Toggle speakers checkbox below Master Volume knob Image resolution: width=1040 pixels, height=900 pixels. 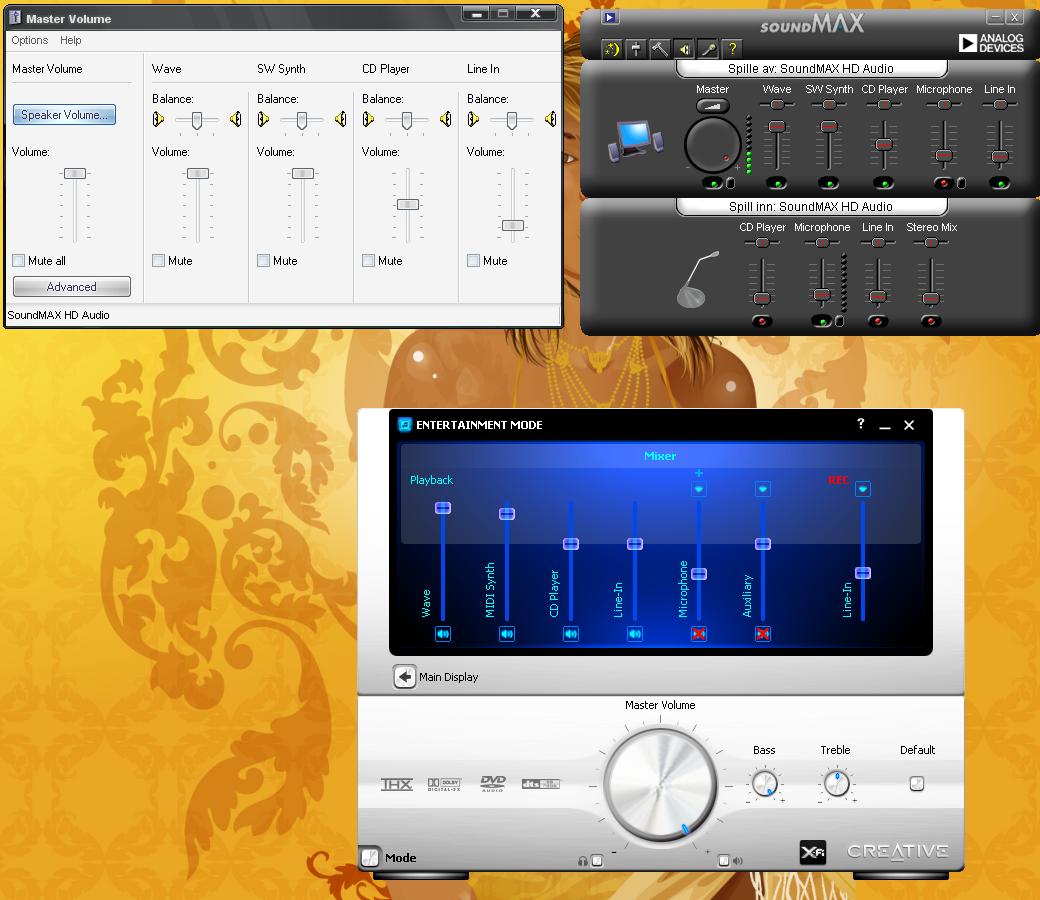(x=724, y=861)
